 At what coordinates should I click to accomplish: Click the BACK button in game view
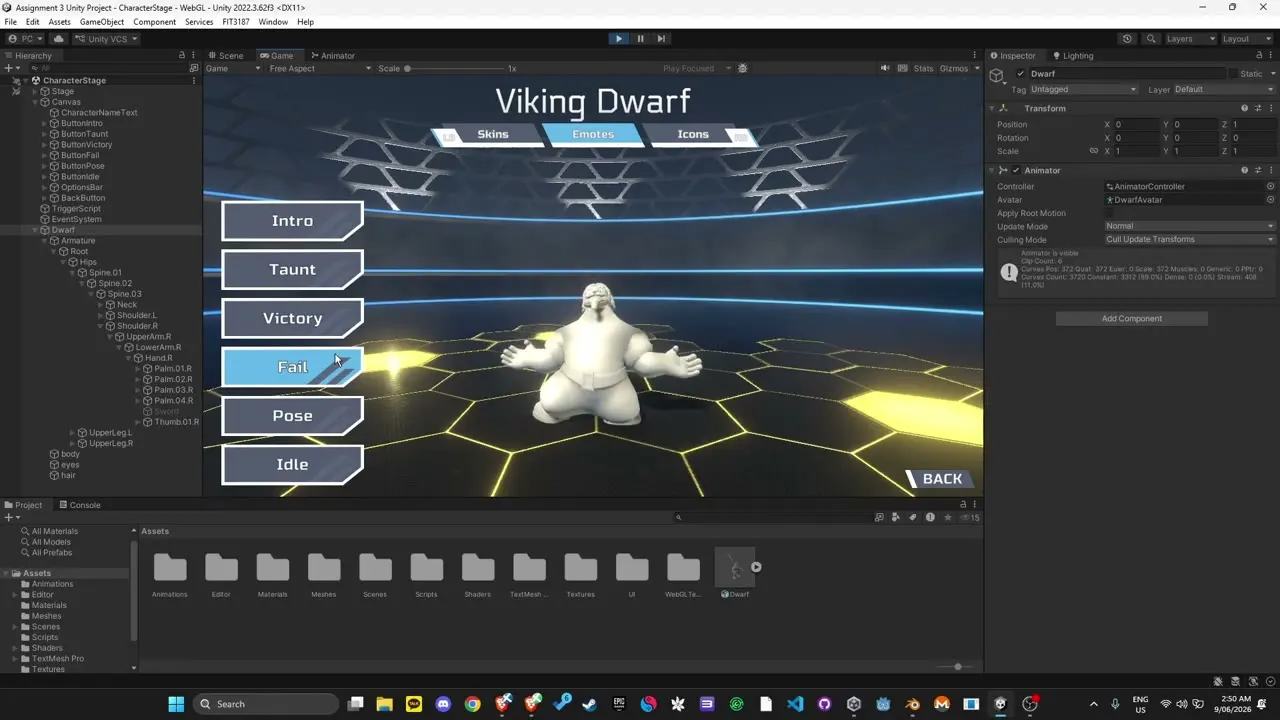[940, 479]
